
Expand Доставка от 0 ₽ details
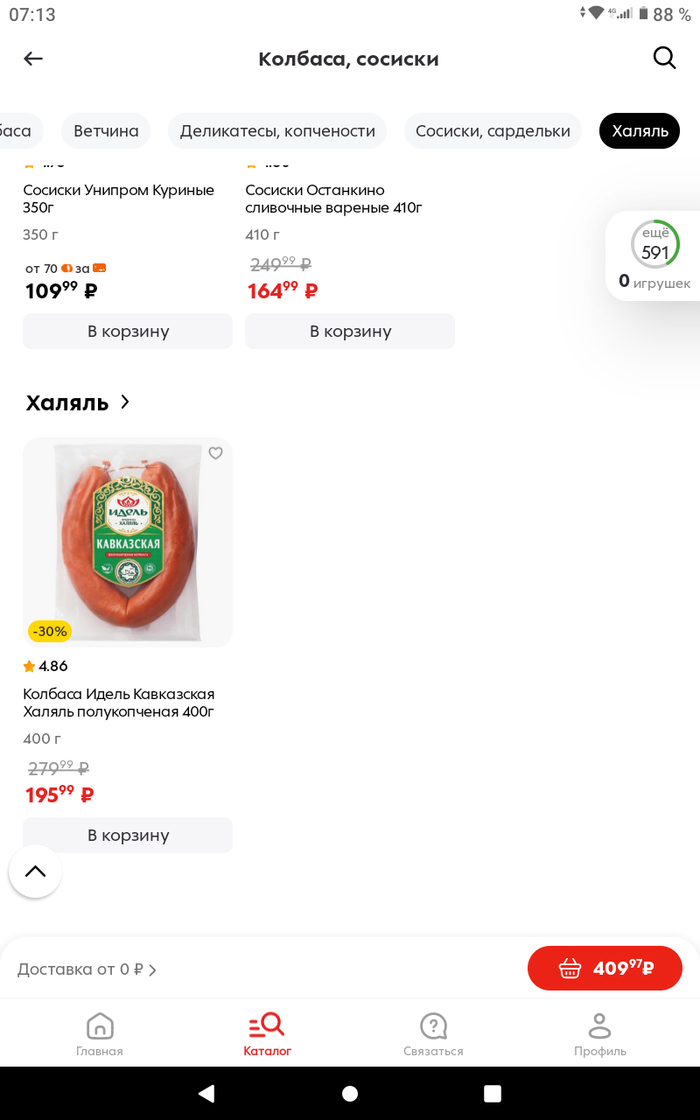[x=87, y=969]
